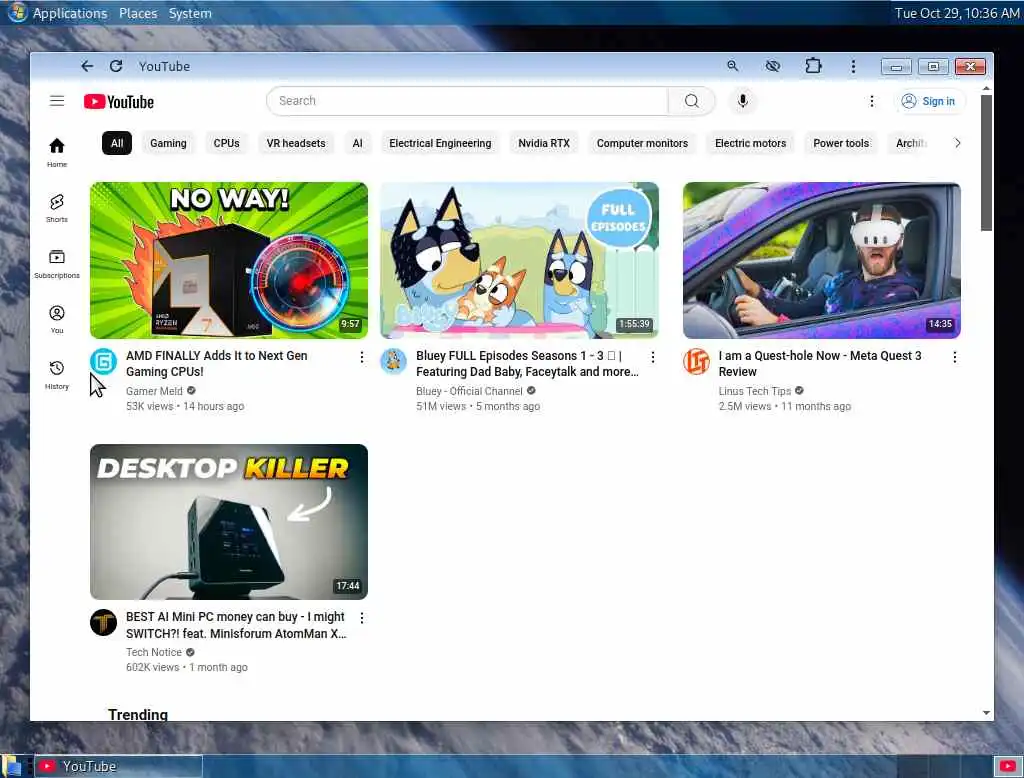Open title 'Bluey FULL Episodes Seasons 1 - 3'
This screenshot has height=778, width=1024.
click(x=528, y=363)
